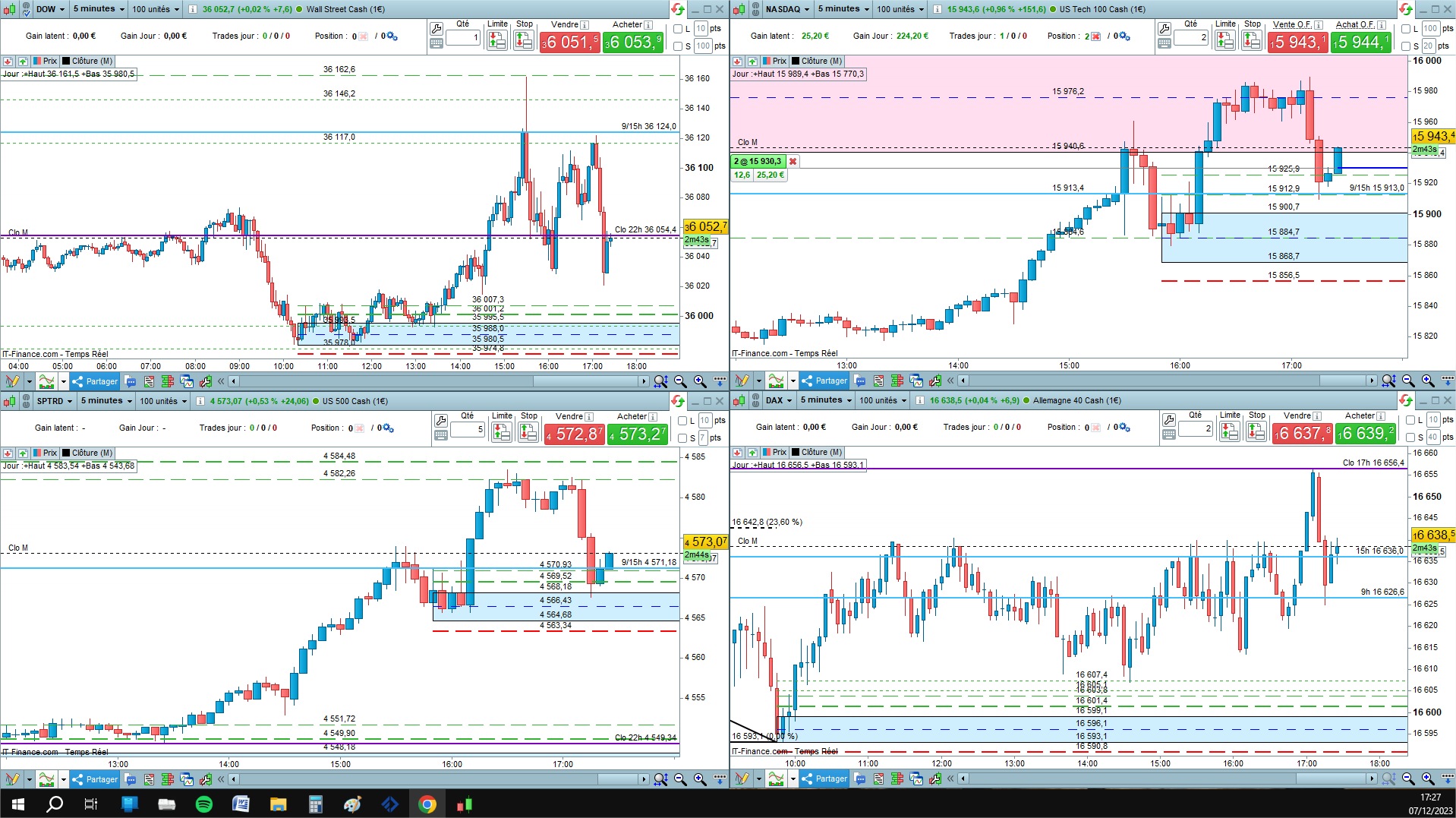
Task: Click the Limite order icon in NASDAQ panel
Action: [1225, 40]
